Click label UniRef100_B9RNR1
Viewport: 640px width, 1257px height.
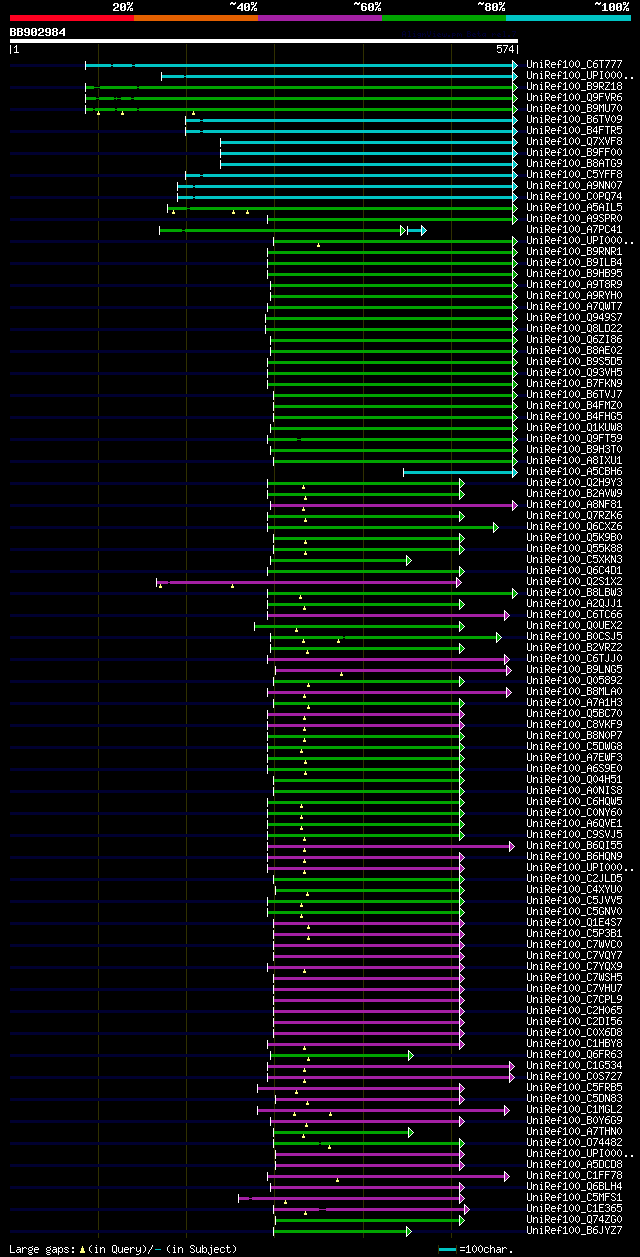(x=574, y=251)
